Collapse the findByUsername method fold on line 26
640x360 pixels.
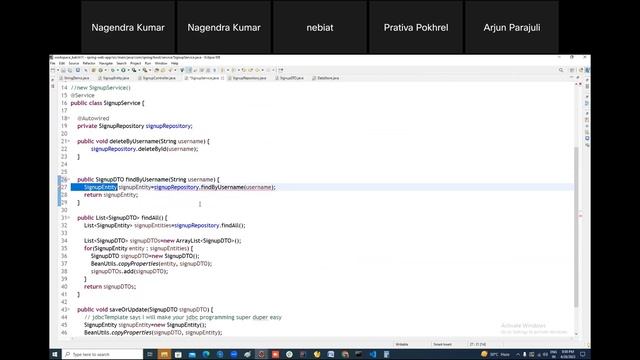click(x=69, y=180)
